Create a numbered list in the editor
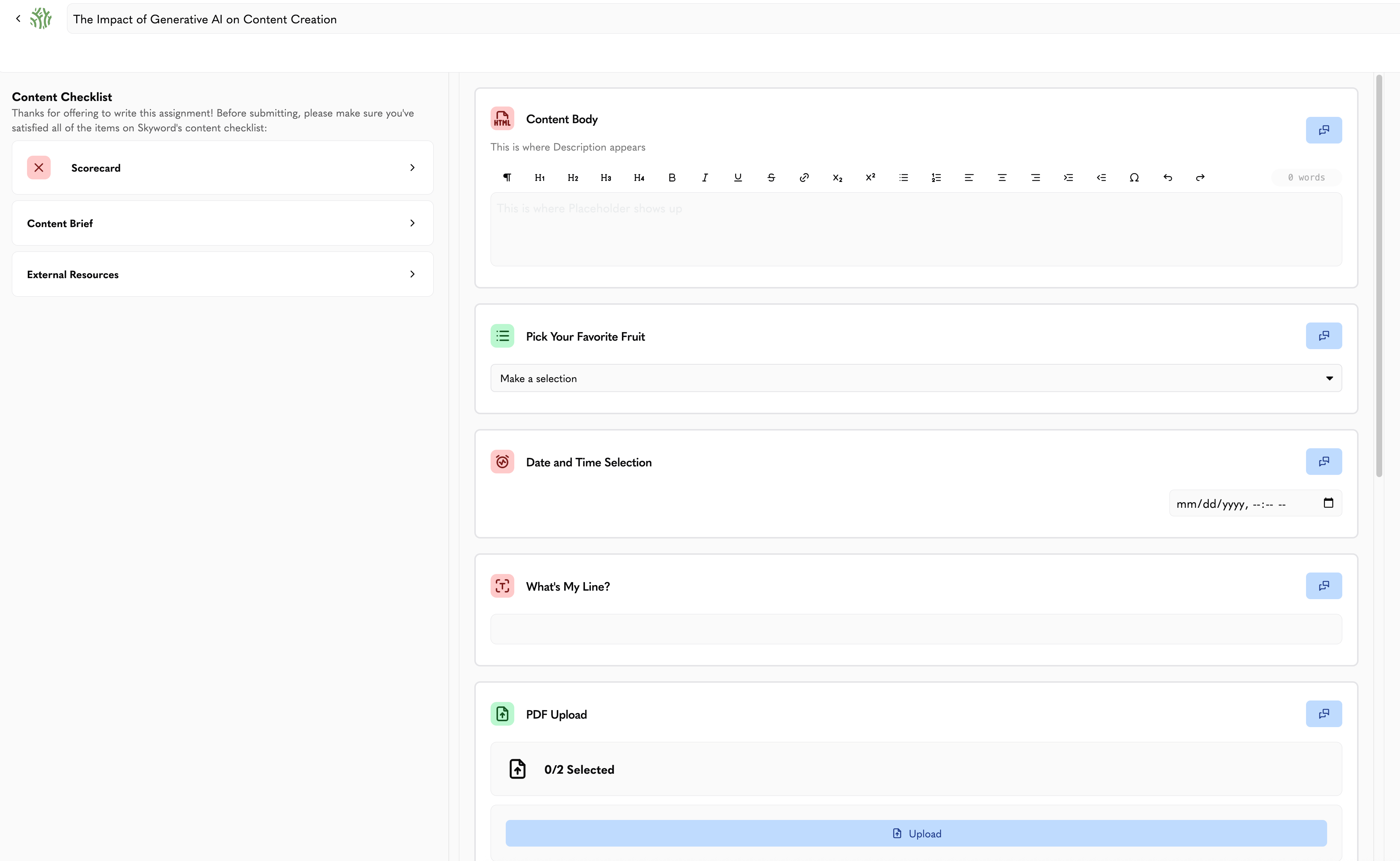 click(x=936, y=178)
